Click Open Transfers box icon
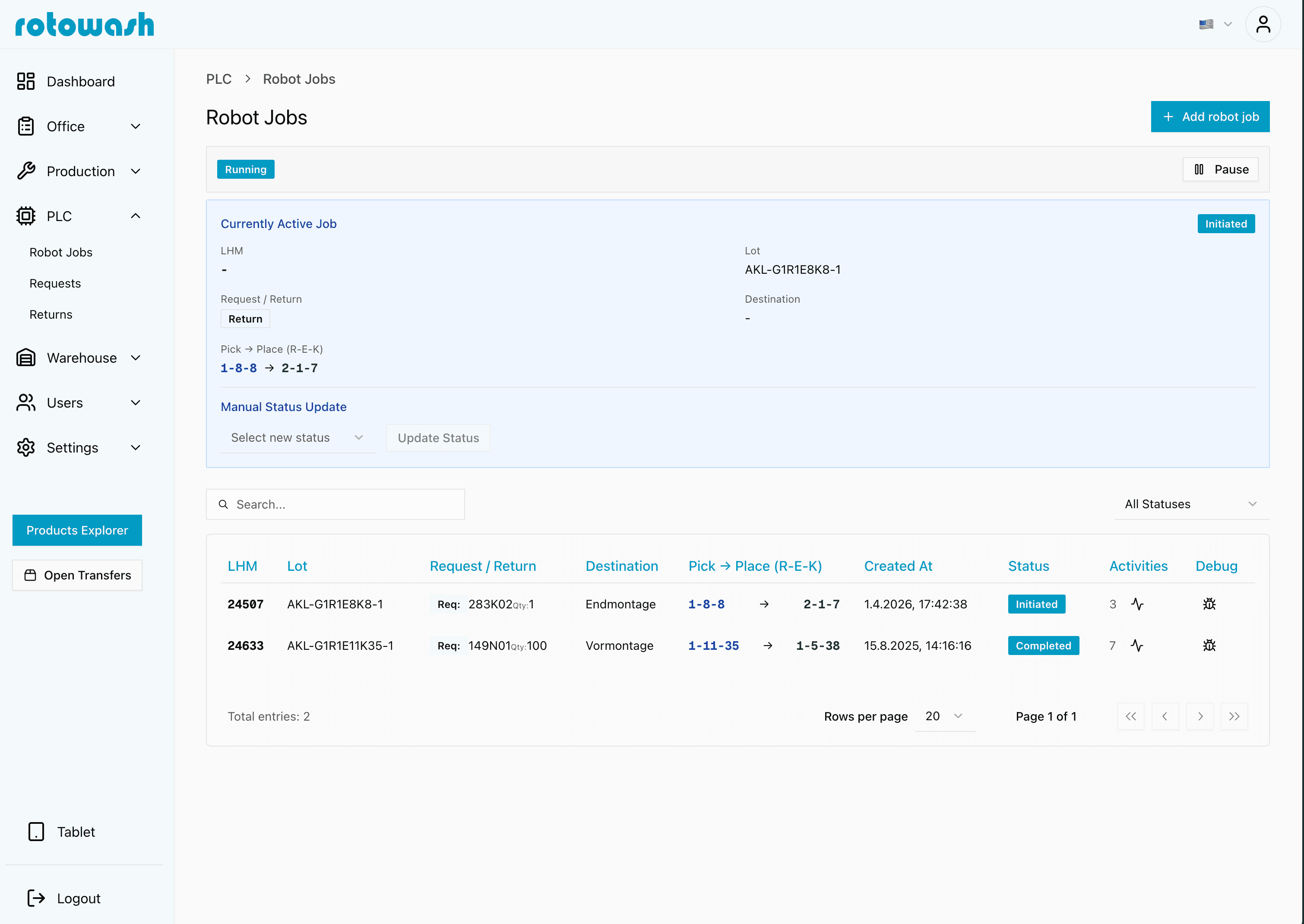 coord(30,575)
